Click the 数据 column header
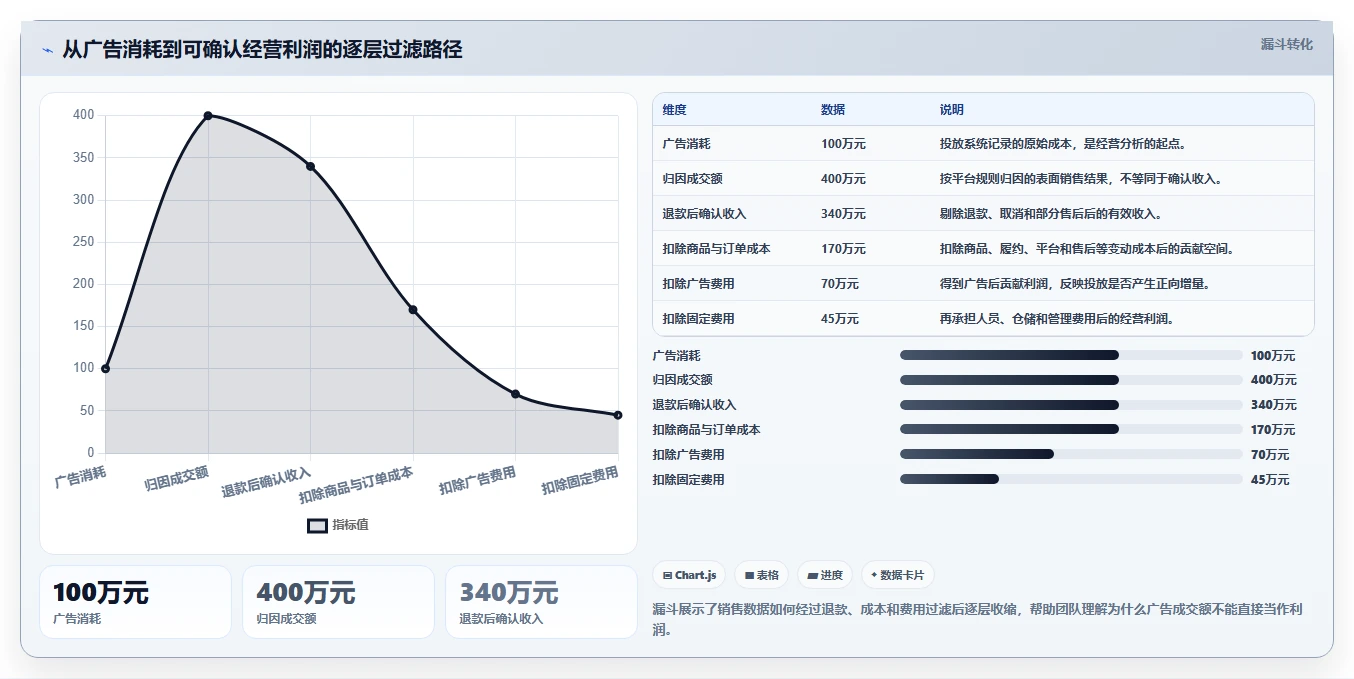Viewport: 1354px width, 679px height. tap(833, 110)
